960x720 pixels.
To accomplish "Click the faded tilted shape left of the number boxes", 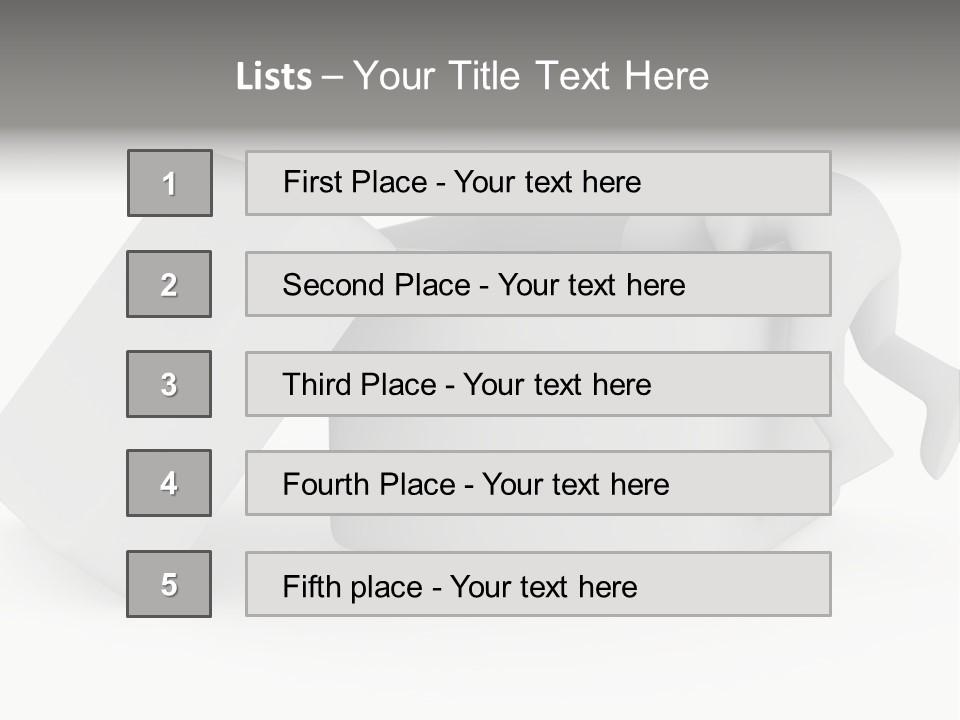I will [60, 400].
